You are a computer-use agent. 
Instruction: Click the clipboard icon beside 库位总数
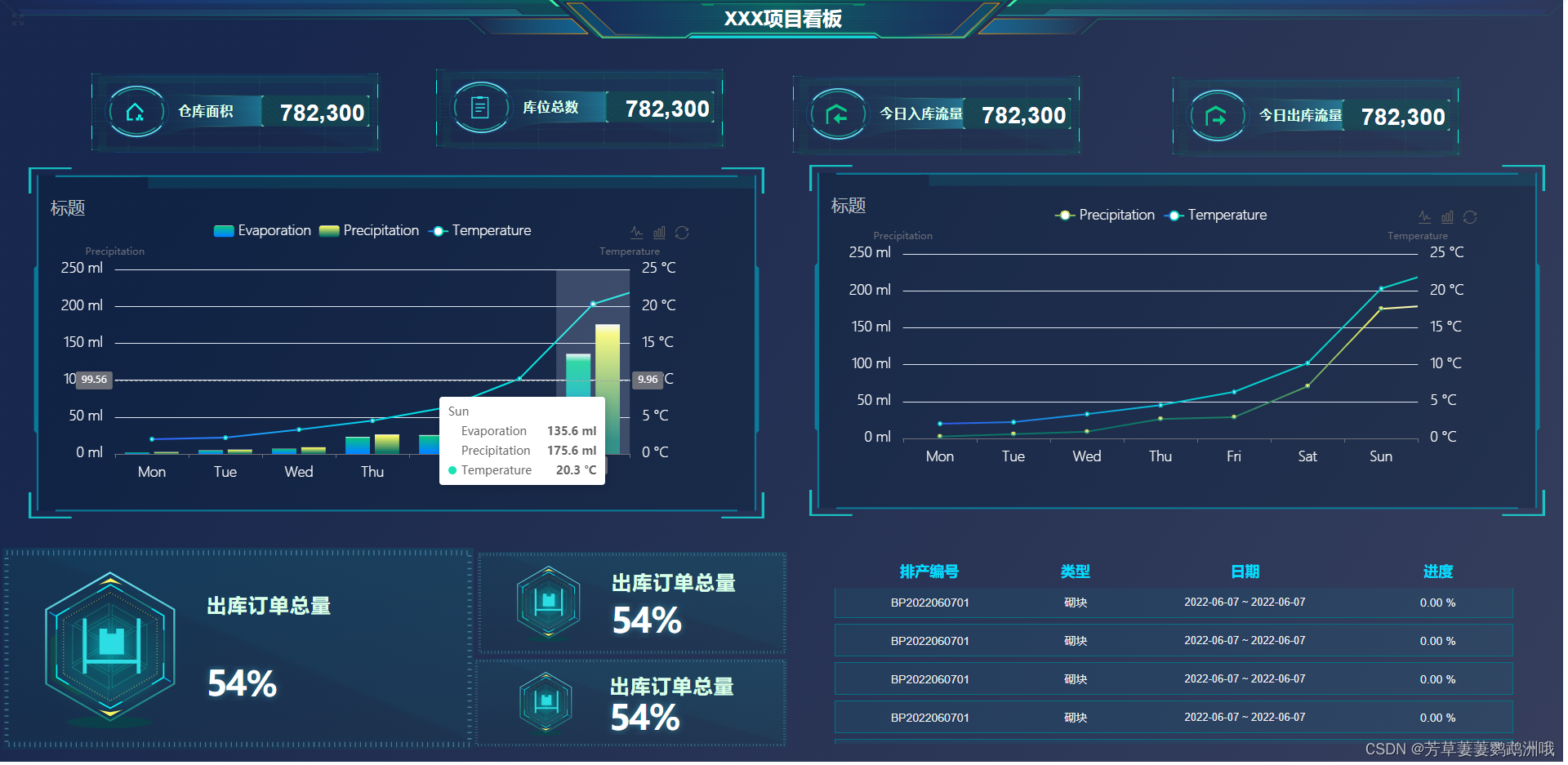coord(480,107)
